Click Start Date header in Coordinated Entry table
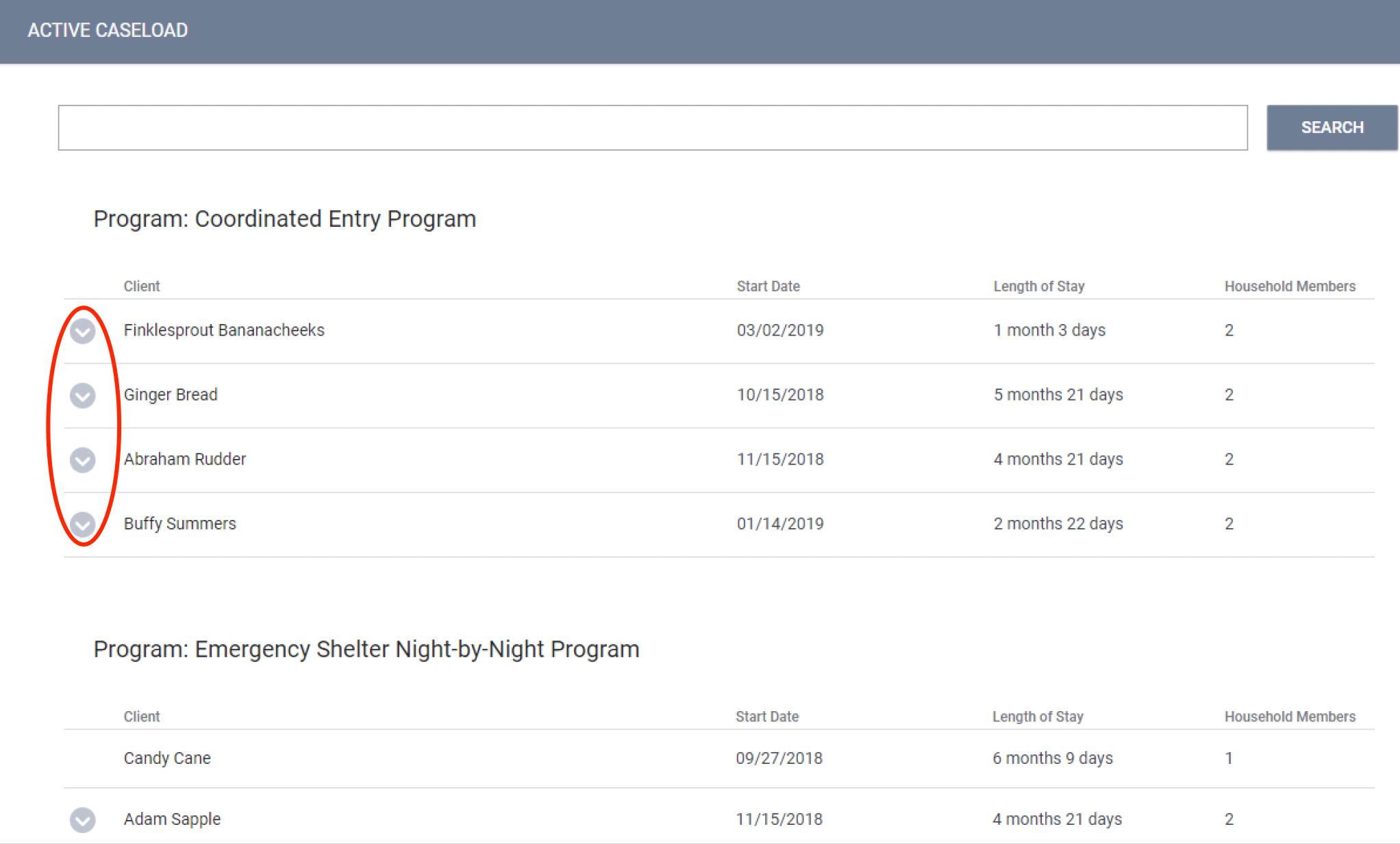 tap(768, 286)
